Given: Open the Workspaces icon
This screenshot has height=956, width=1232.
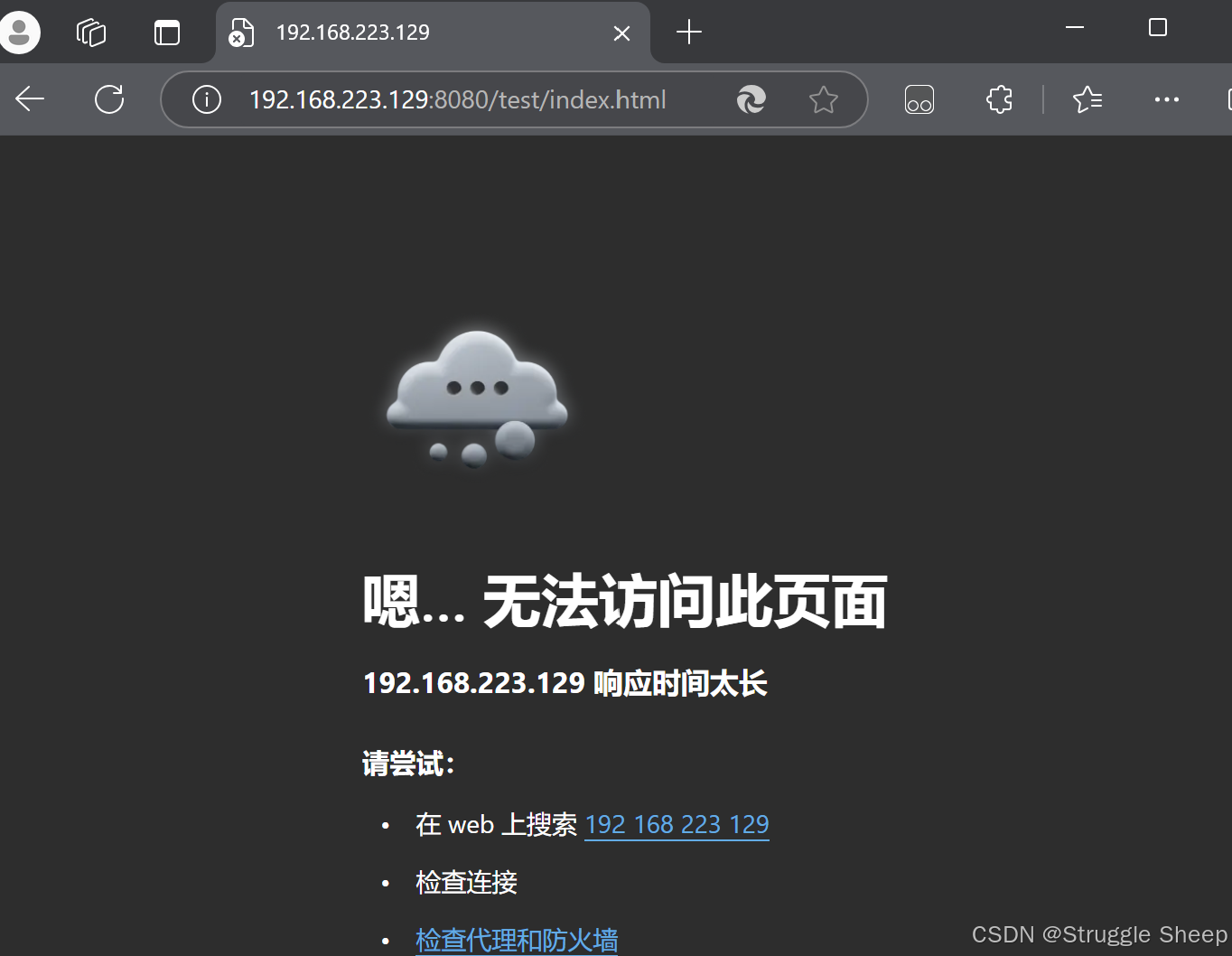Looking at the screenshot, I should pyautogui.click(x=91, y=33).
